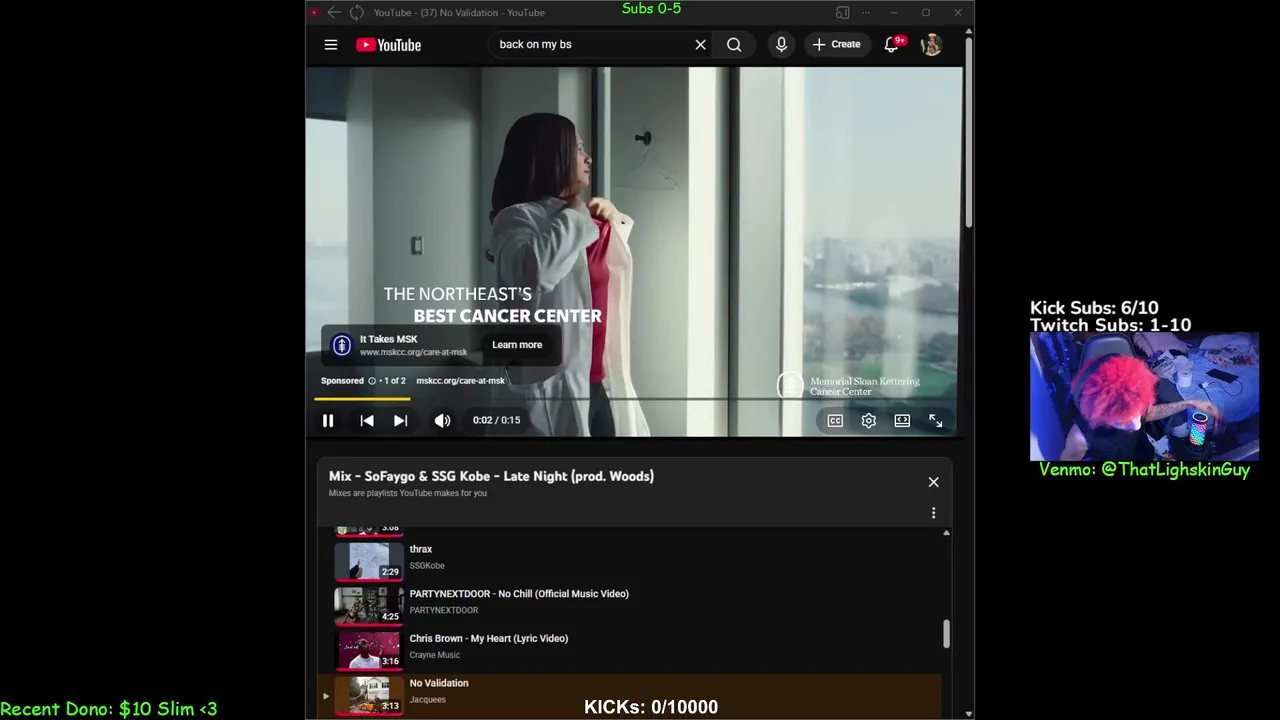The image size is (1280, 720).
Task: Click the Memorial Sloan Kettering watermark logo
Action: 849,386
